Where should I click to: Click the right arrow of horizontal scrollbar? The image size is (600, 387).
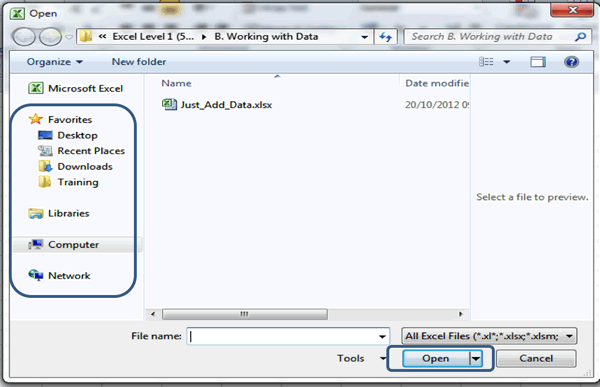461,314
